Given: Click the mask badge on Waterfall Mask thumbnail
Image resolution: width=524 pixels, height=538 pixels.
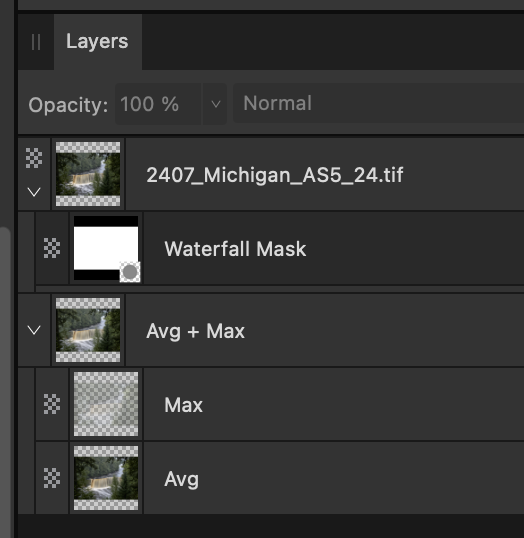Looking at the screenshot, I should (x=130, y=272).
